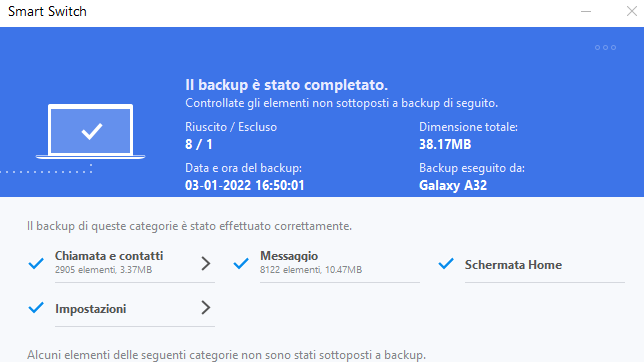Click the Smart Switch window title
644x362 pixels.
tap(48, 12)
